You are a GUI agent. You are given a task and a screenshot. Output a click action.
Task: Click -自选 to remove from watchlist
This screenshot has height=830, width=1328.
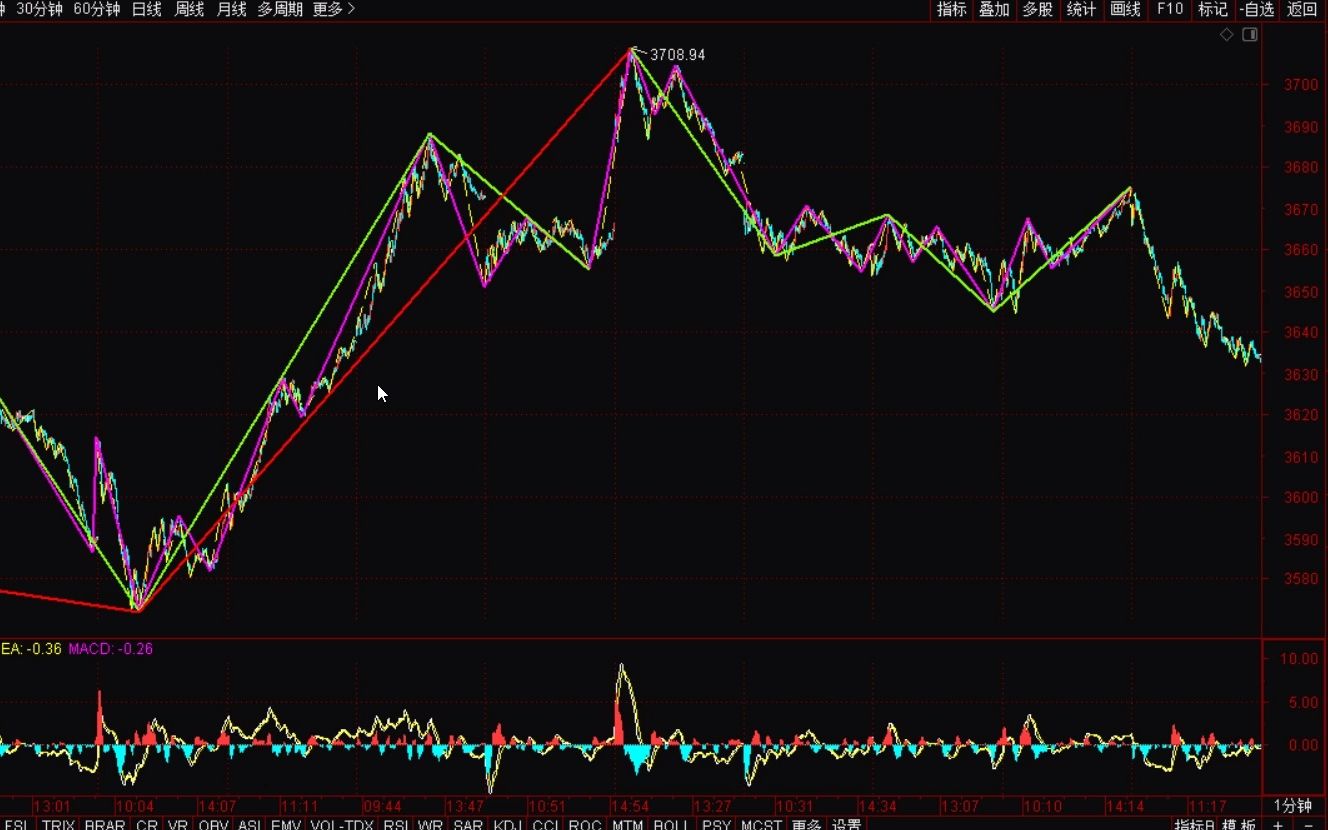[x=1257, y=9]
